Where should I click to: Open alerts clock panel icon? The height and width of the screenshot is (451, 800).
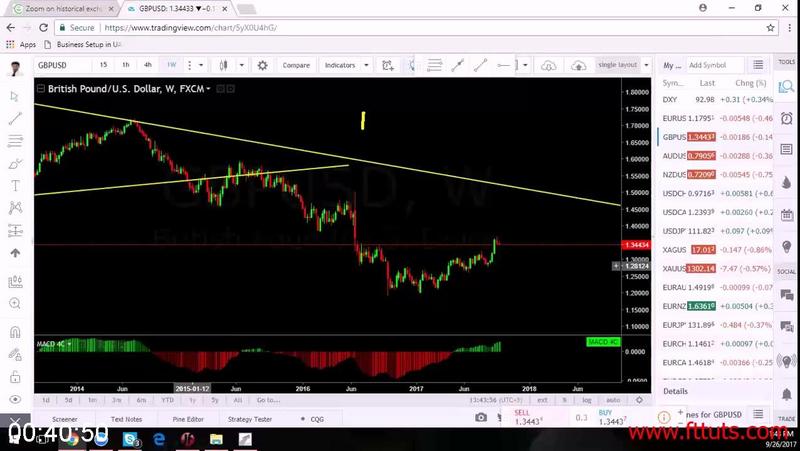tap(786, 118)
